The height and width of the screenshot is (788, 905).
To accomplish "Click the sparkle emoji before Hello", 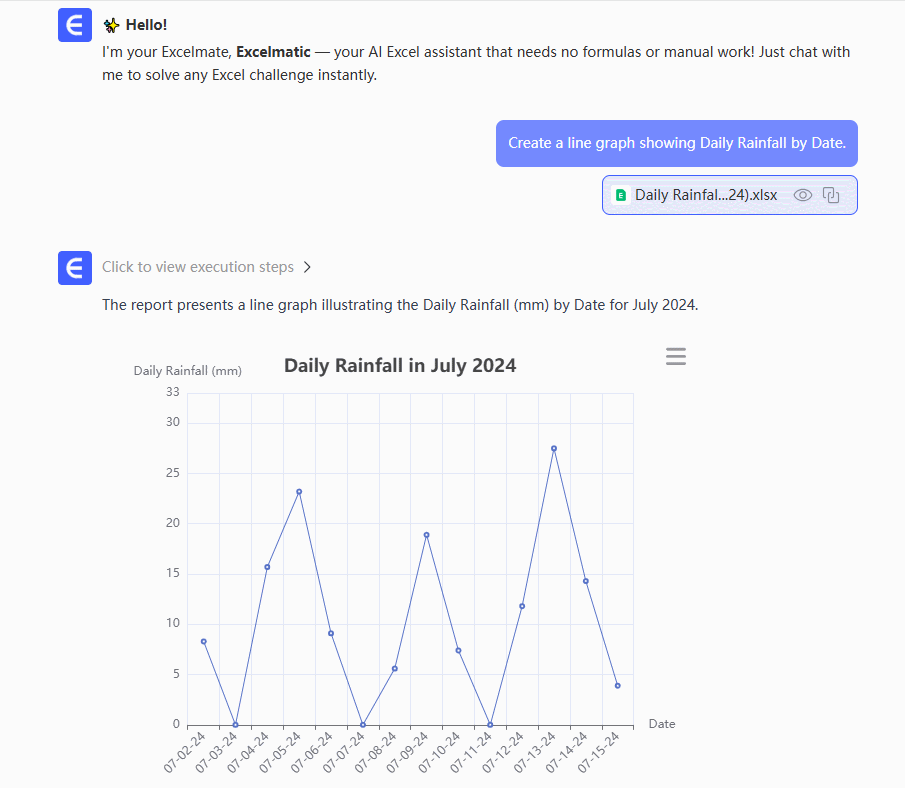I will pos(111,24).
